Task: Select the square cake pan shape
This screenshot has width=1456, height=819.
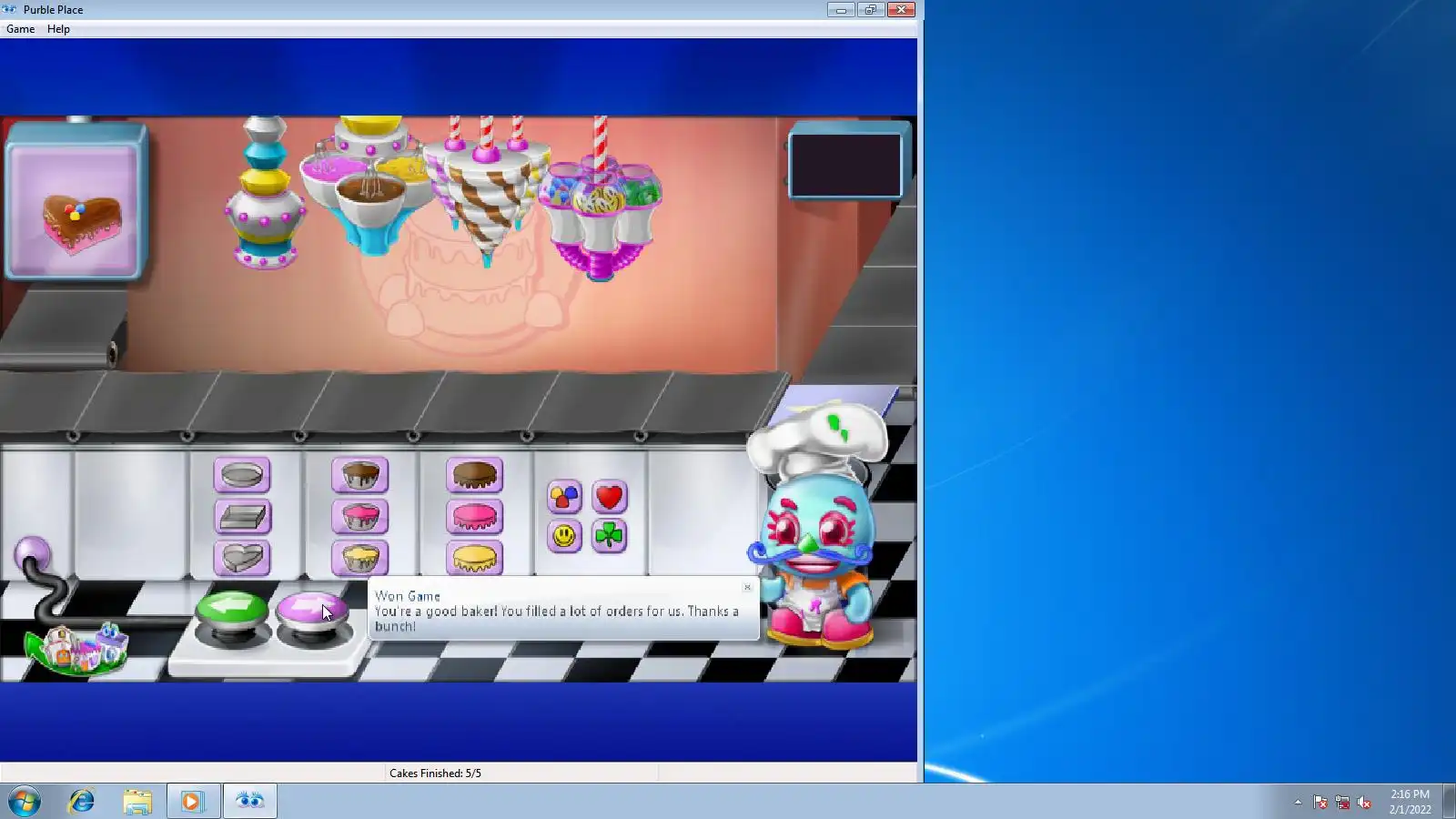Action: coord(242,517)
